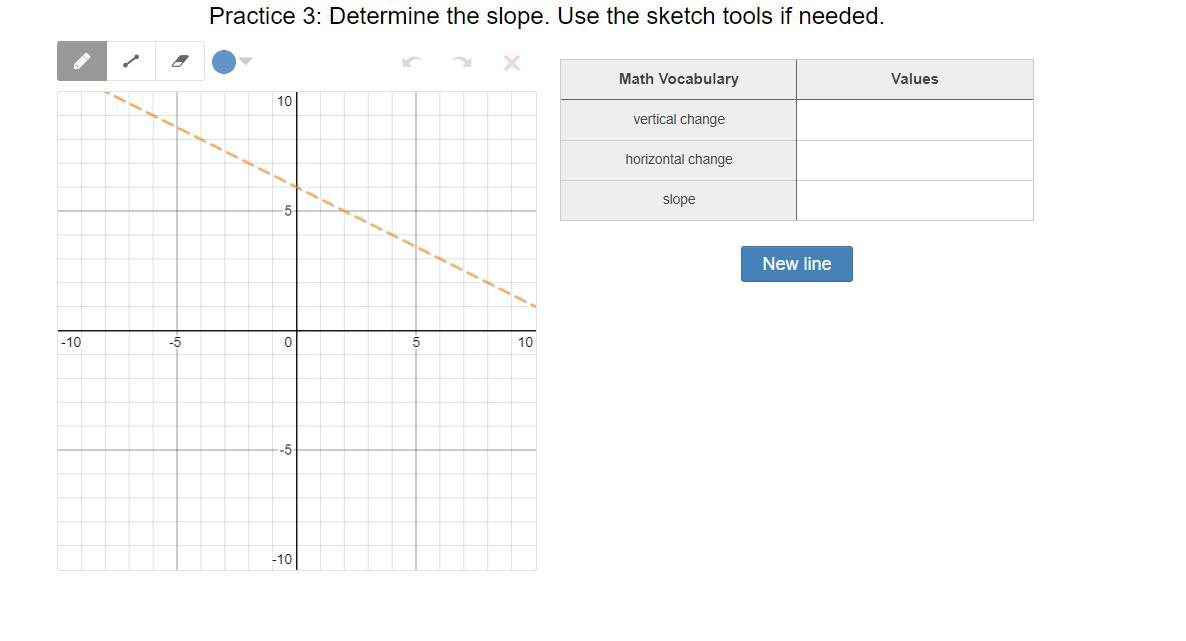
Task: Click the slope value cell
Action: click(914, 200)
